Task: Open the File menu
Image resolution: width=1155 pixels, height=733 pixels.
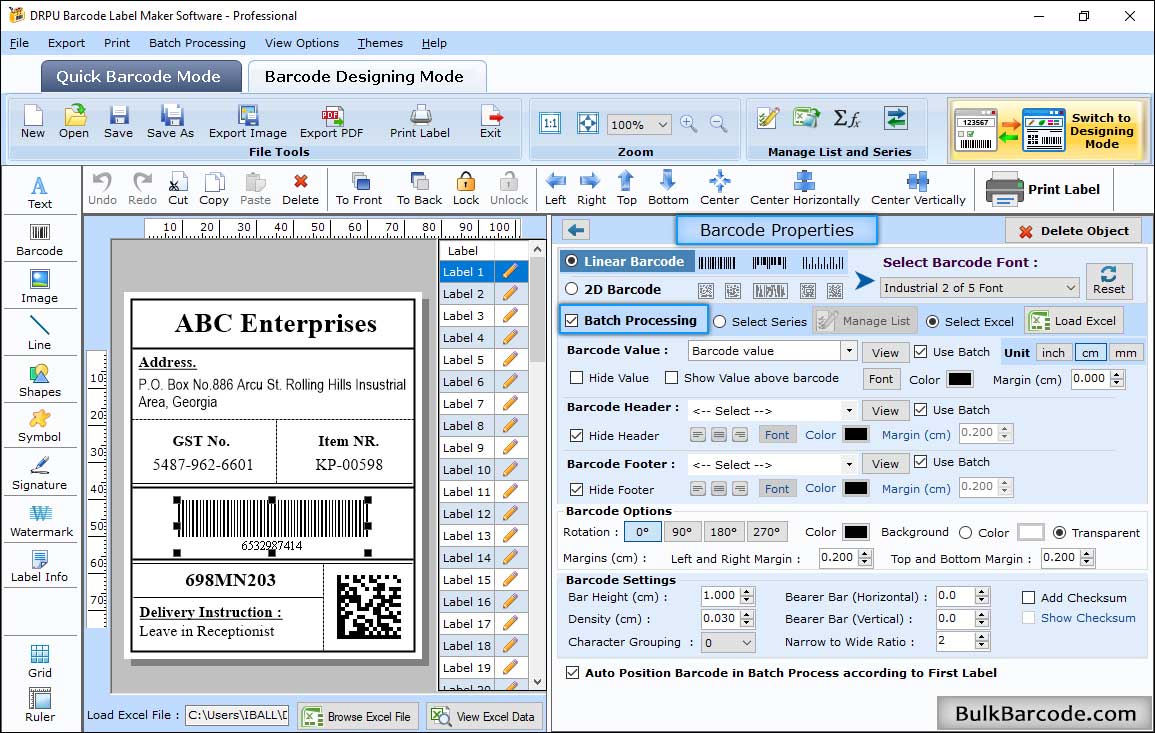Action: (x=19, y=43)
